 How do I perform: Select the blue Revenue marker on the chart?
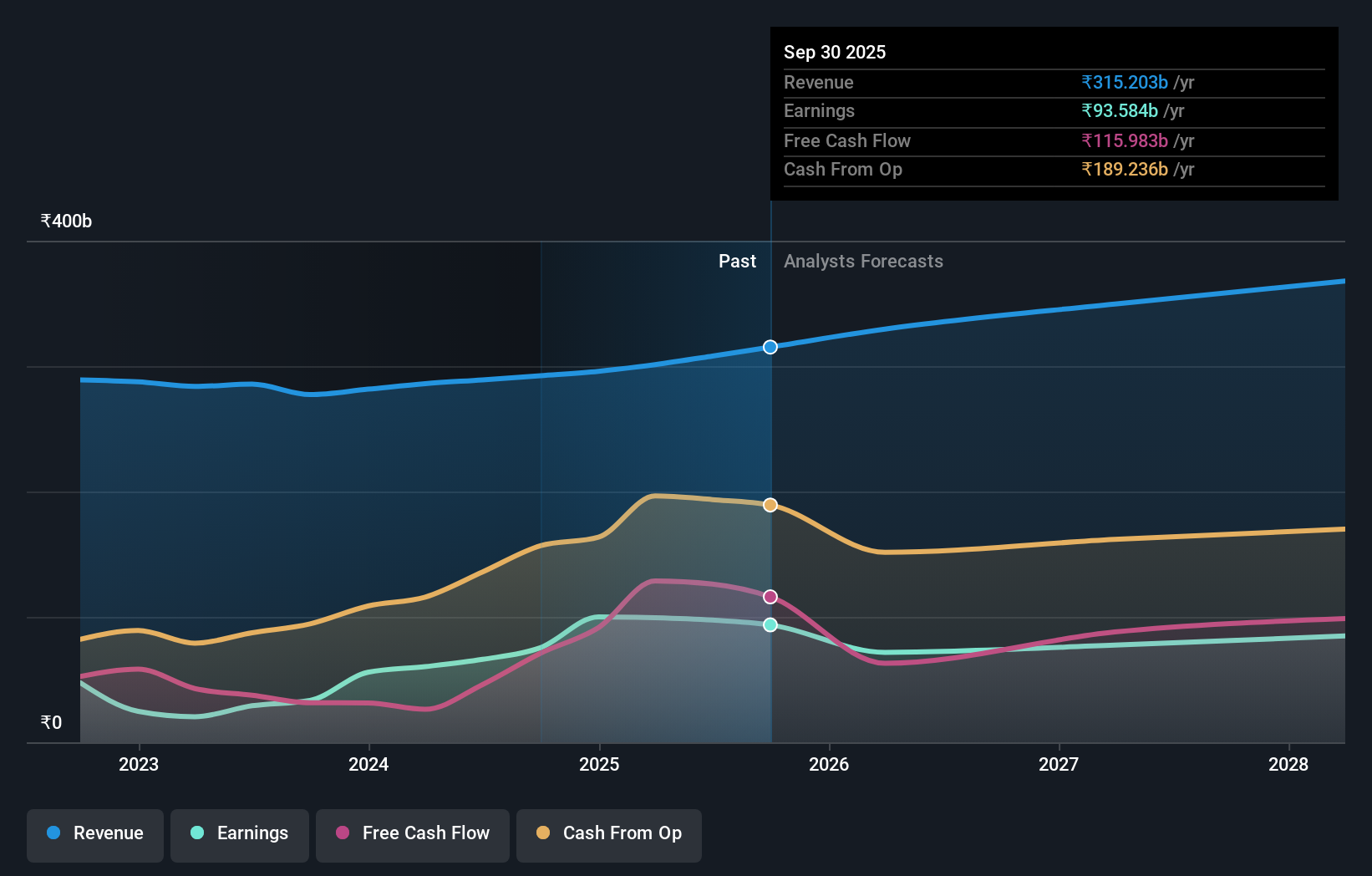click(x=770, y=347)
